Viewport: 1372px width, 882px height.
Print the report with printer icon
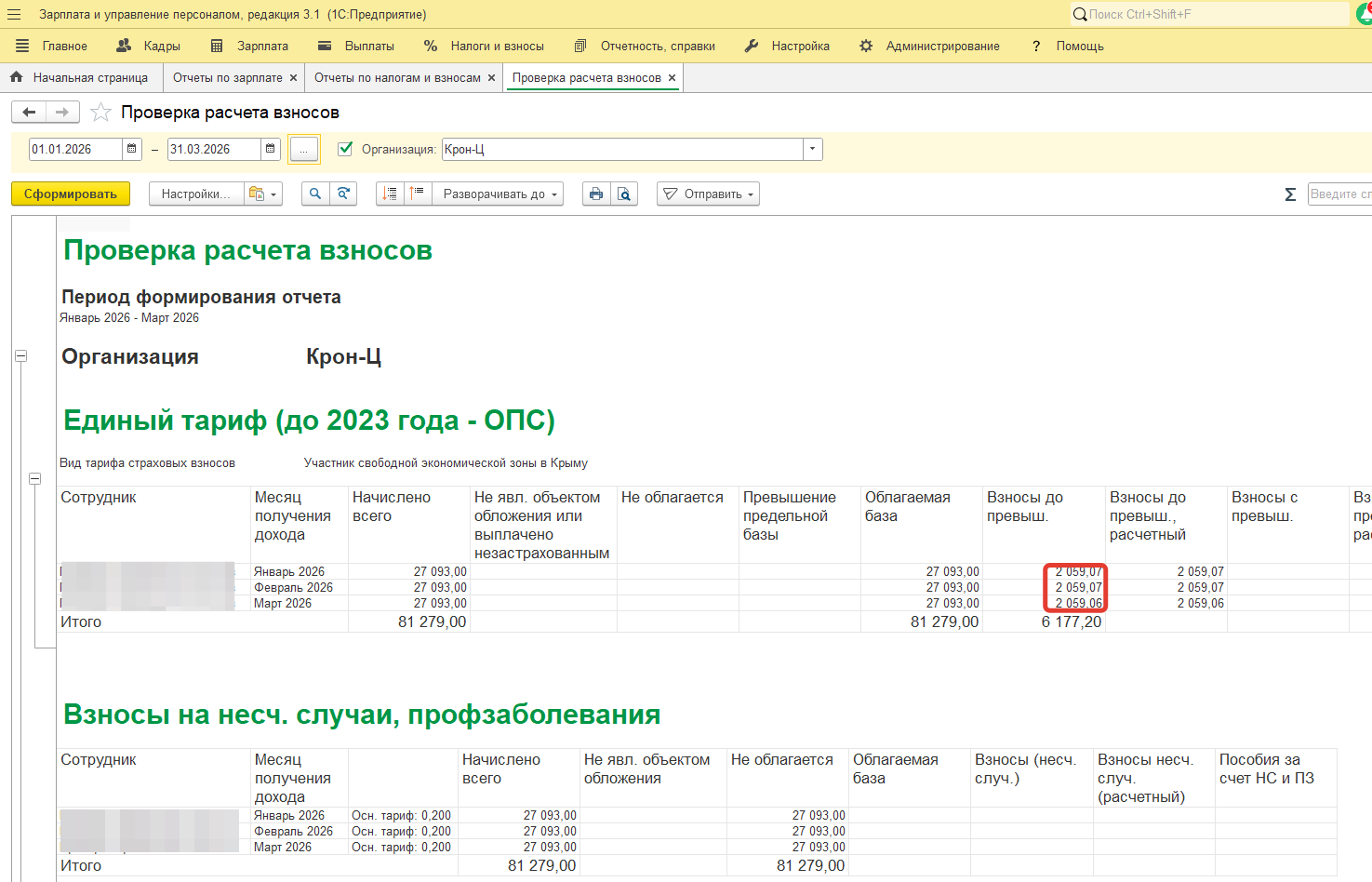596,194
